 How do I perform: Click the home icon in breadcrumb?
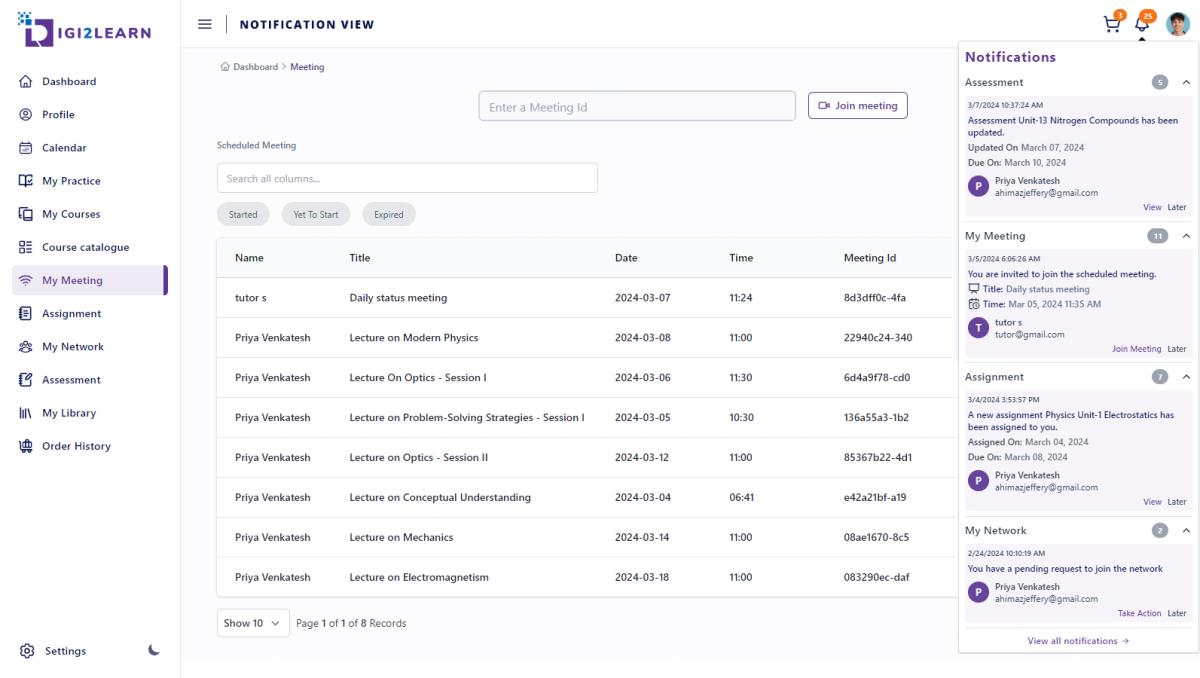click(224, 67)
